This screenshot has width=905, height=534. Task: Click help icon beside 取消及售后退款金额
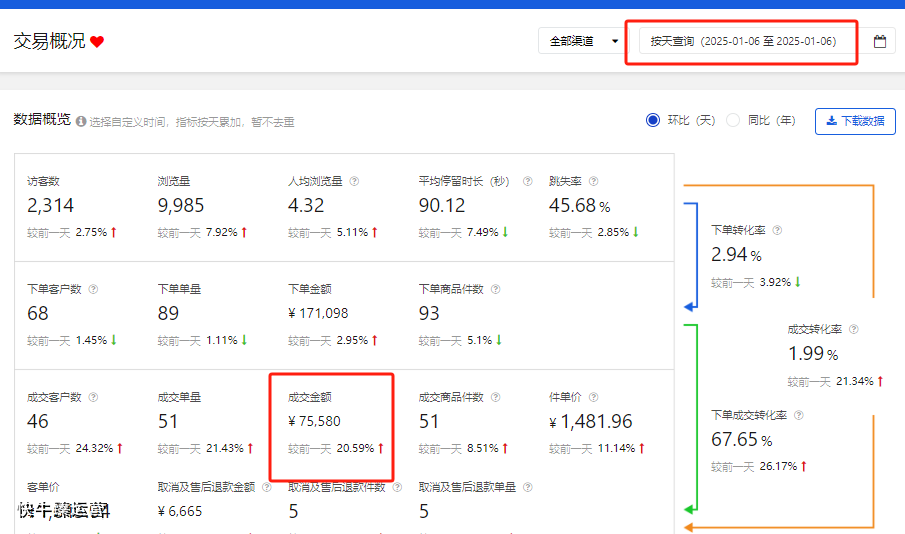click(x=263, y=488)
